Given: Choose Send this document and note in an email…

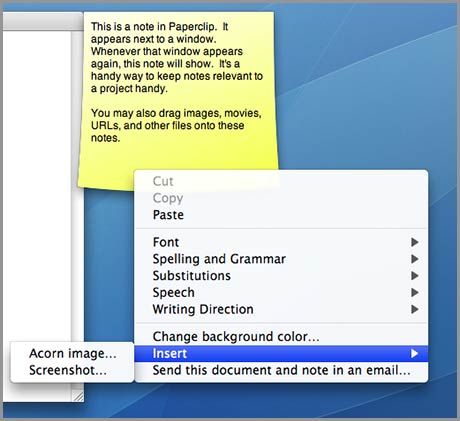Looking at the screenshot, I should 281,370.
